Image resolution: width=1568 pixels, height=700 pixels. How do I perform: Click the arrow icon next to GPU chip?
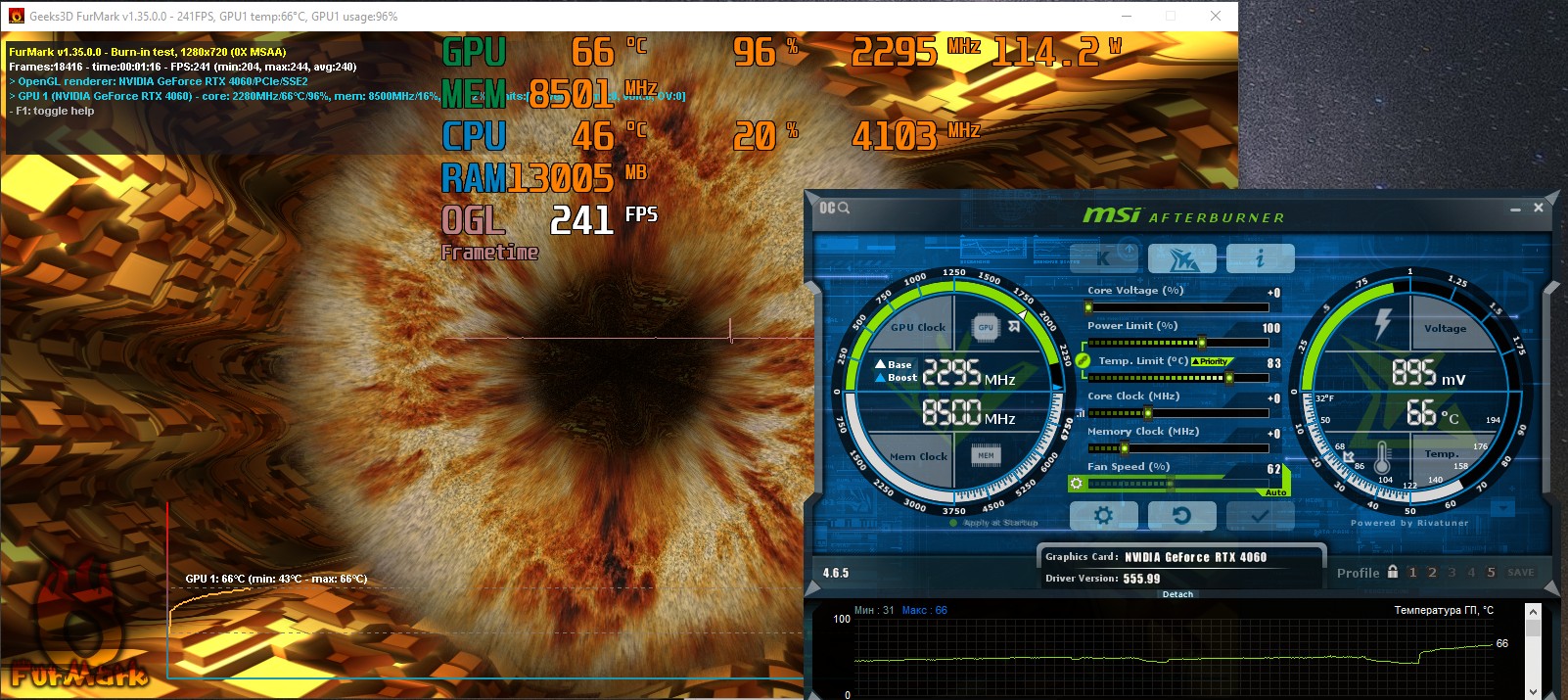coord(1014,327)
